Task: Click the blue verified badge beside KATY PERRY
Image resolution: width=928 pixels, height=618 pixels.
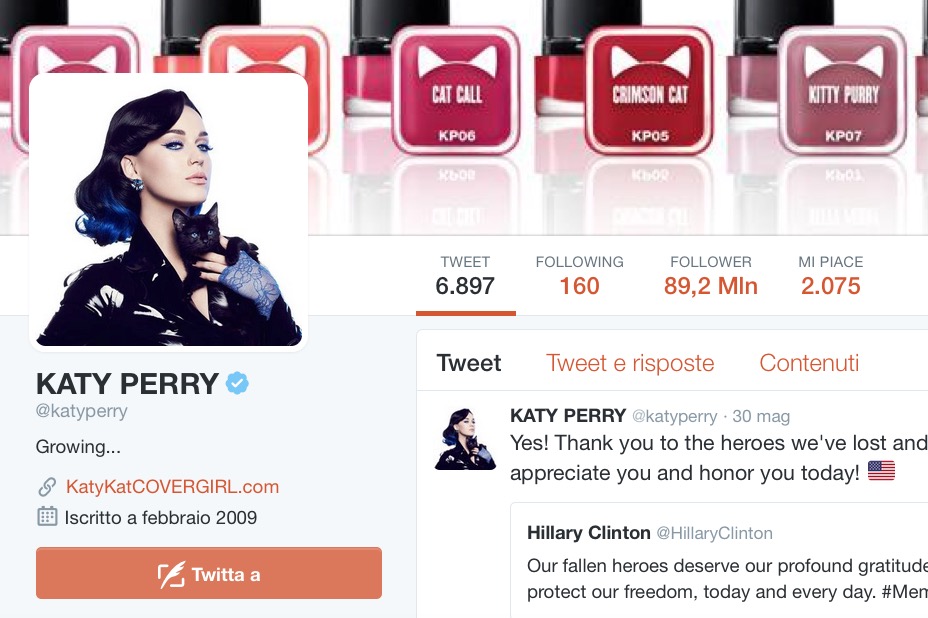Action: tap(237, 383)
